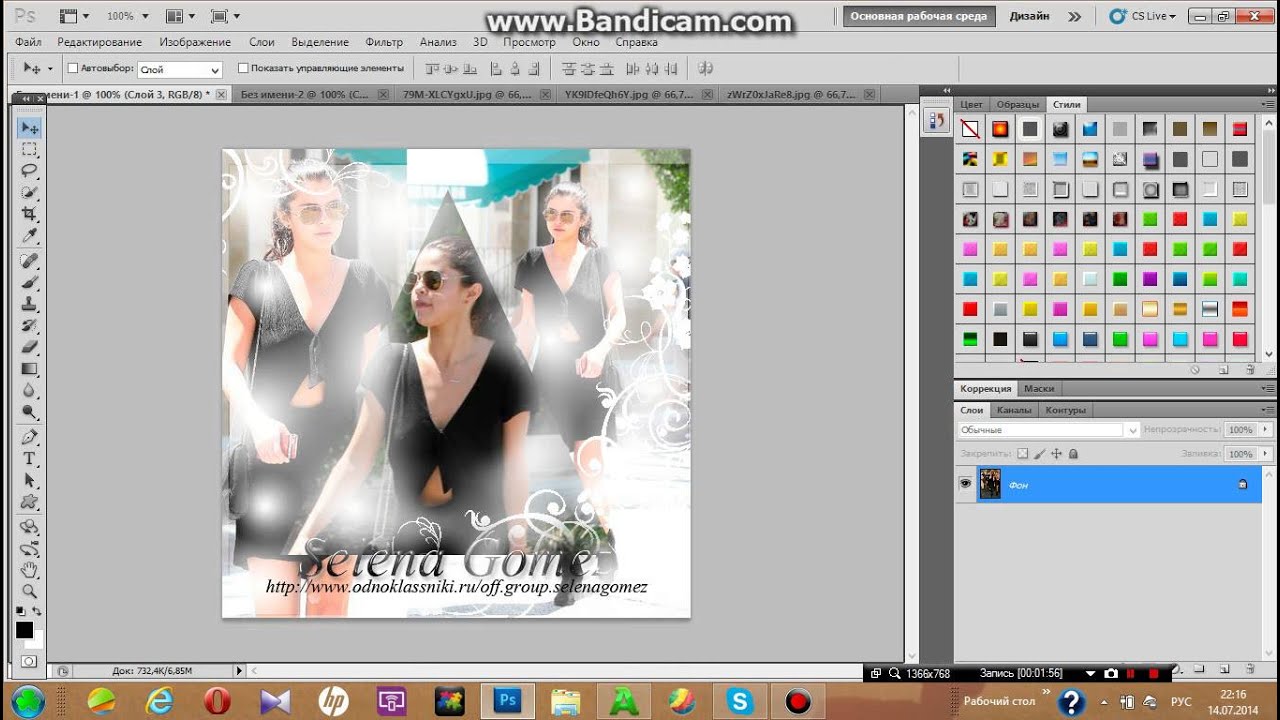The width and height of the screenshot is (1280, 720).
Task: Select the Custom Shape tool
Action: click(29, 502)
